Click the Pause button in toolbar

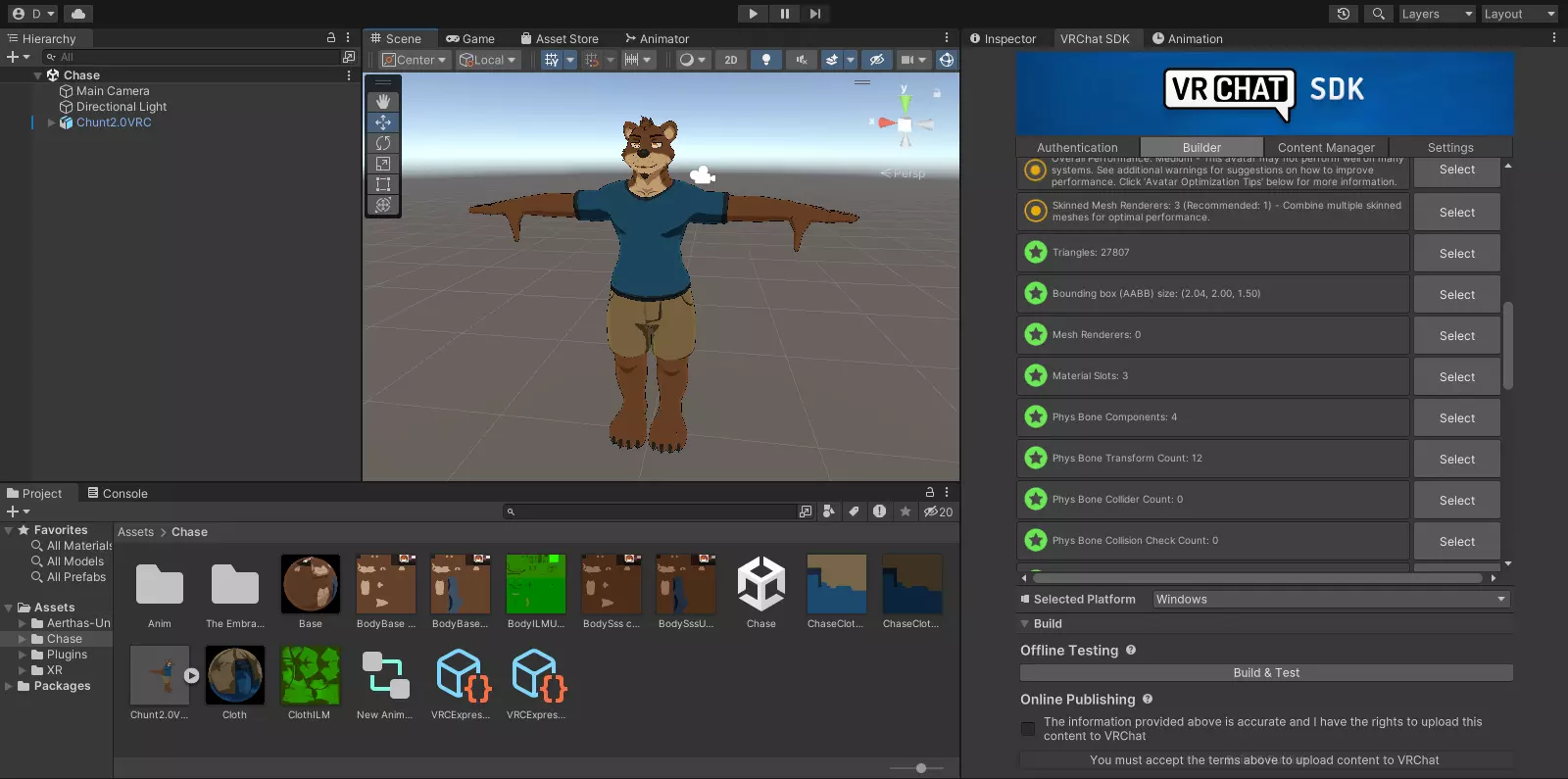[784, 14]
